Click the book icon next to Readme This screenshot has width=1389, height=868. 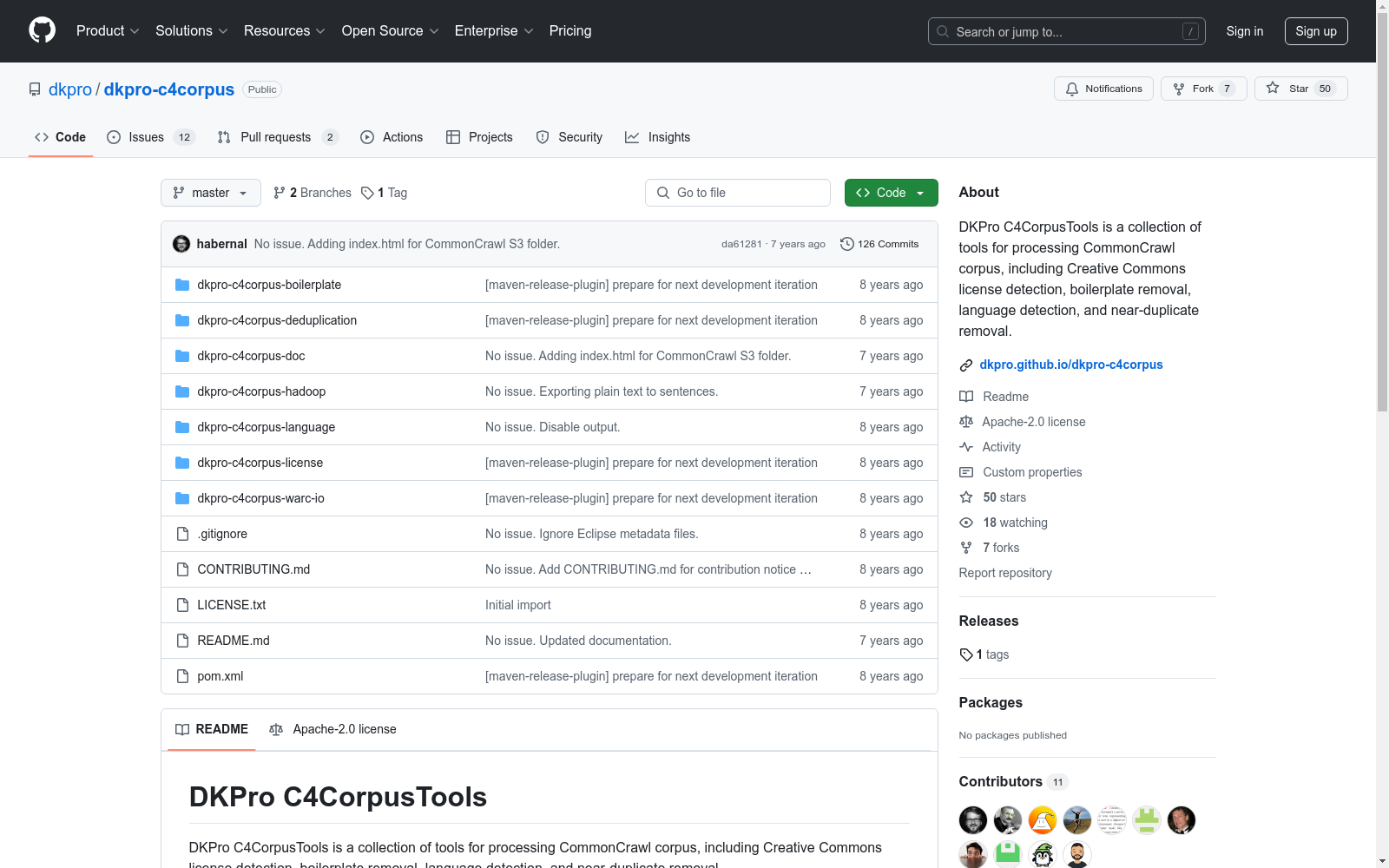[x=966, y=397]
